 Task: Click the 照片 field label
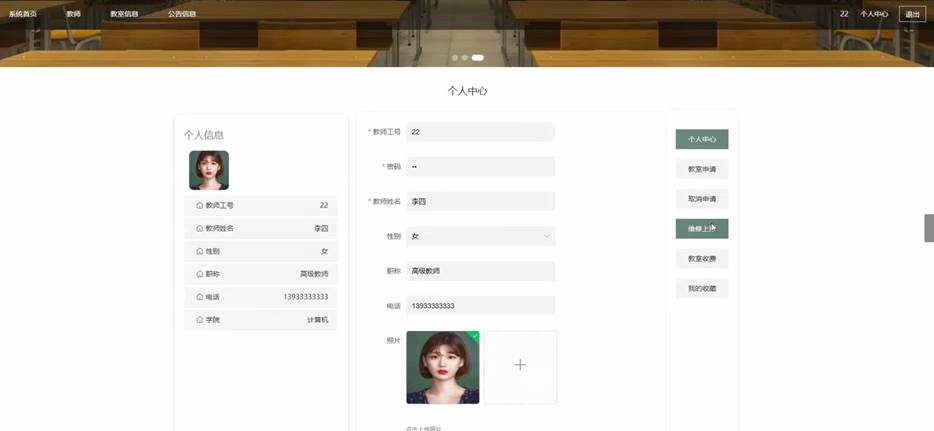(393, 341)
